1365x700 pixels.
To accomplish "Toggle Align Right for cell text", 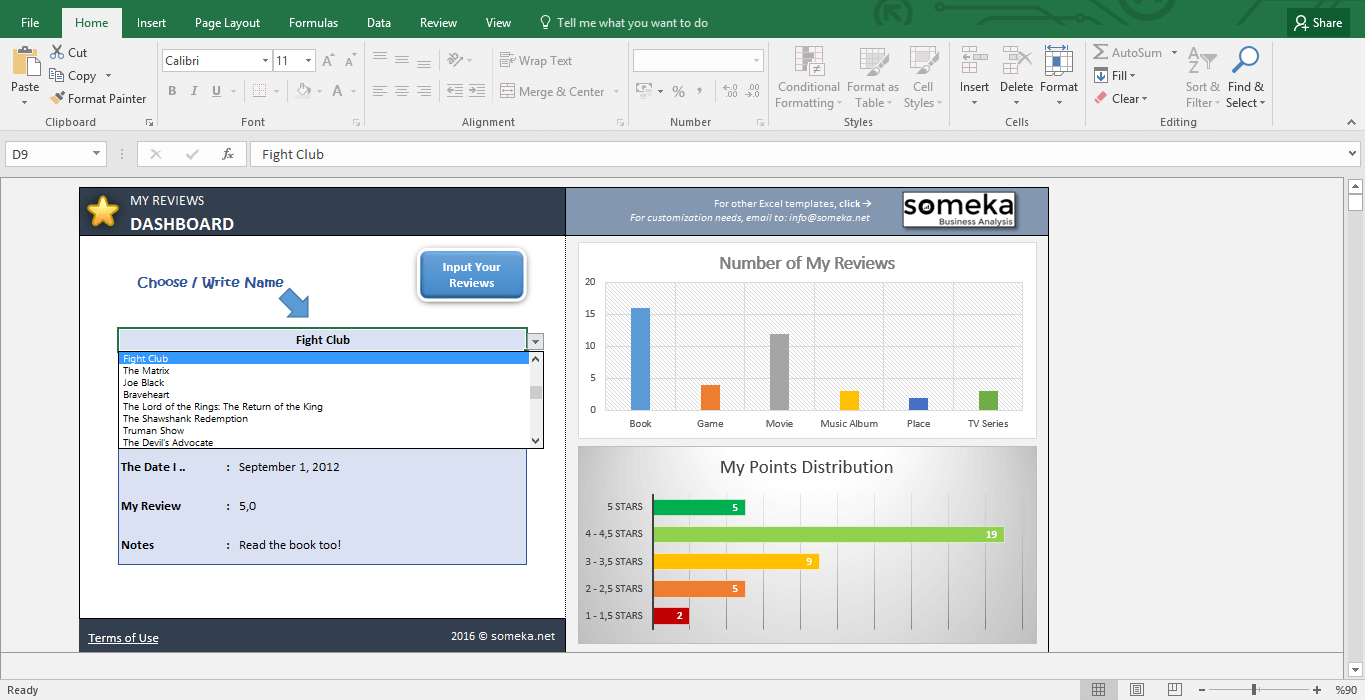I will click(424, 91).
